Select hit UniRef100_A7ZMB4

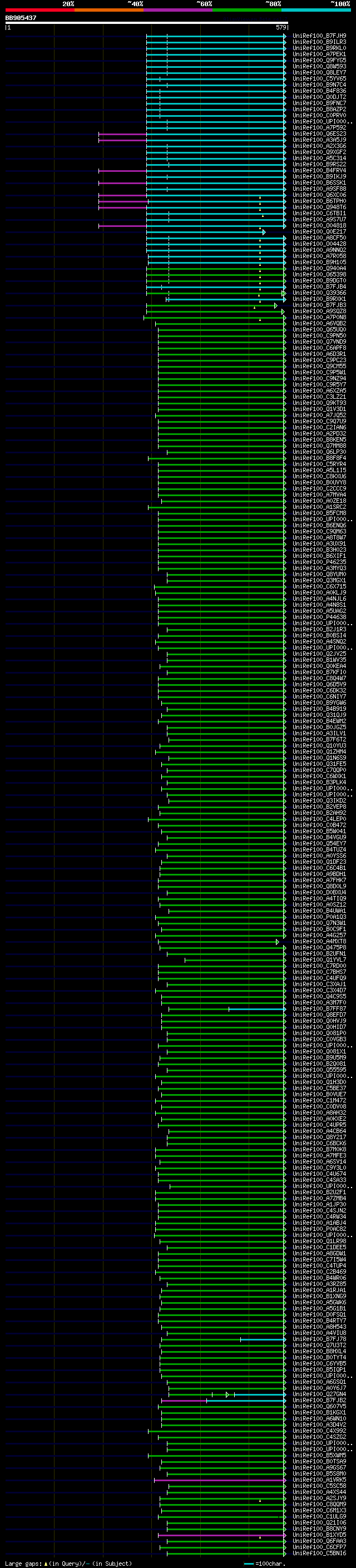pos(319,1199)
